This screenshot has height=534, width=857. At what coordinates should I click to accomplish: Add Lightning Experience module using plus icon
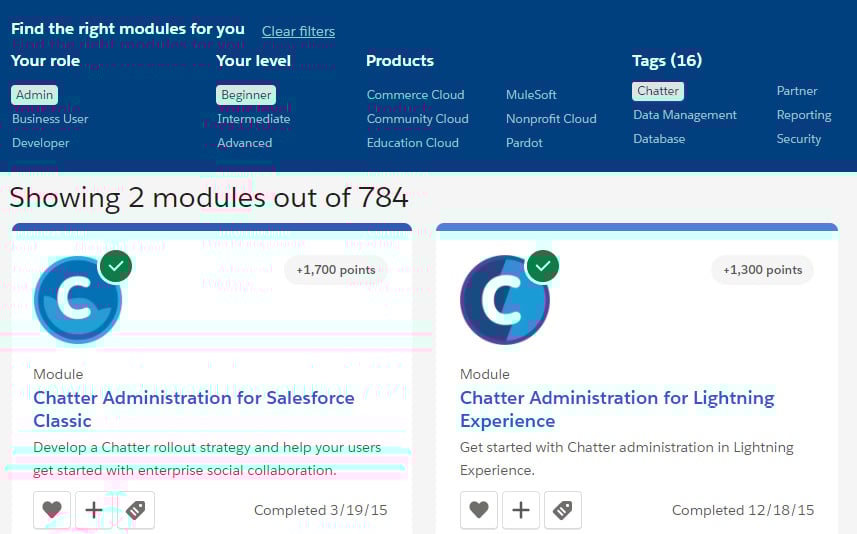[x=521, y=510]
